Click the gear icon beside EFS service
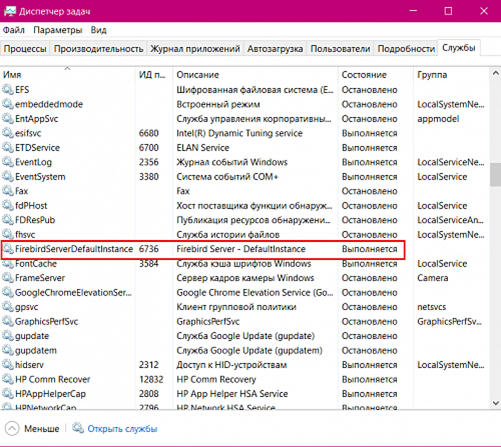The width and height of the screenshot is (501, 447). point(7,89)
